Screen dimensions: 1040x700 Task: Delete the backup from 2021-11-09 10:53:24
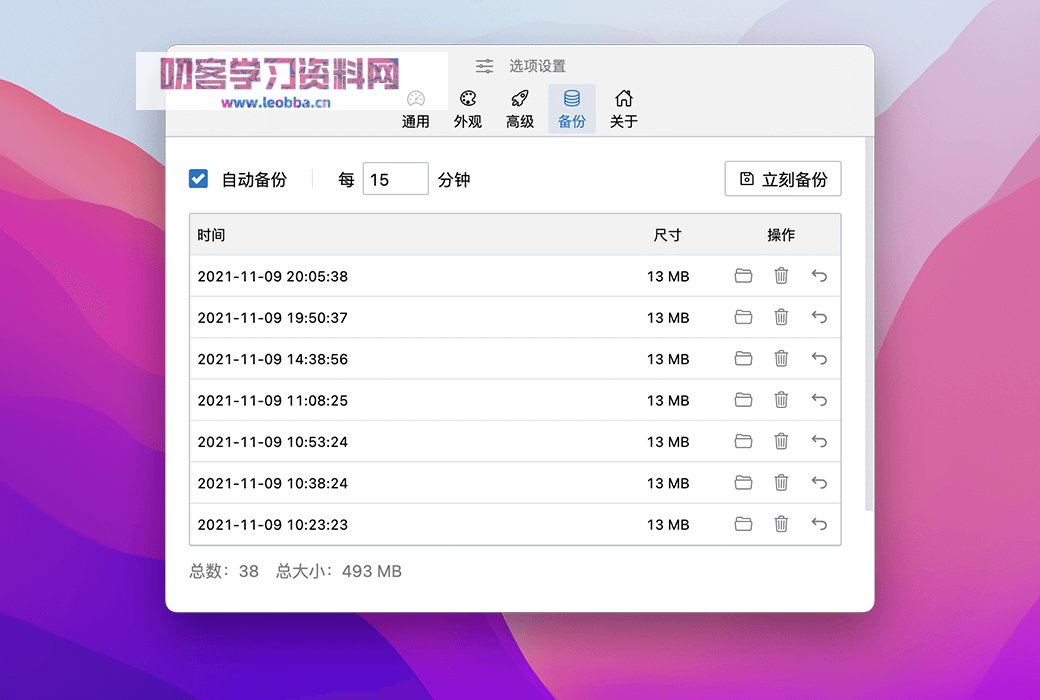781,441
